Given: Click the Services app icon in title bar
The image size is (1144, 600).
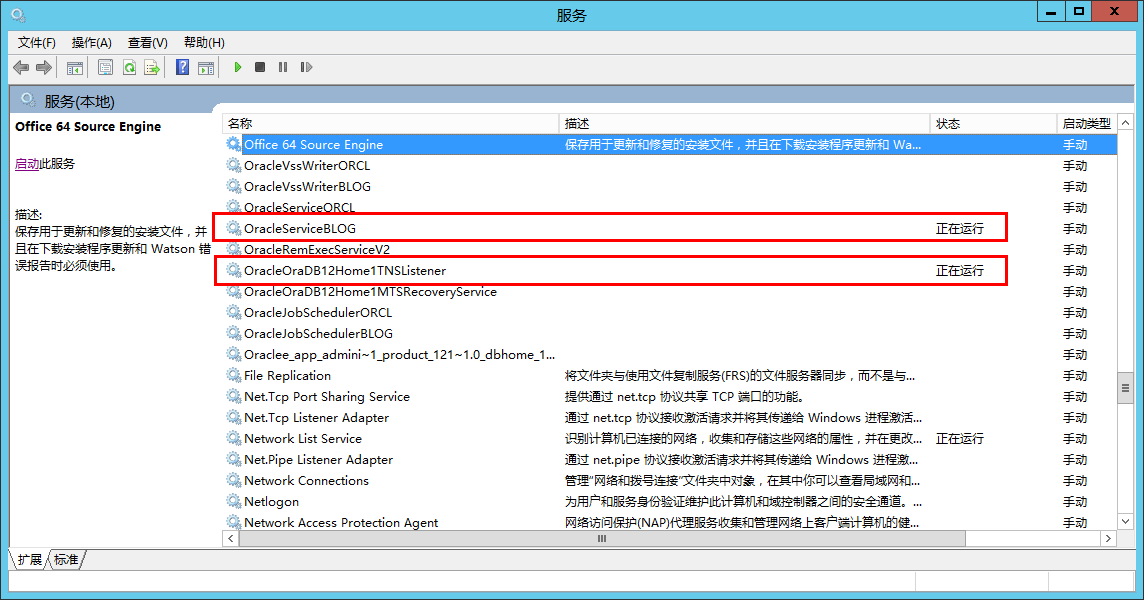Looking at the screenshot, I should point(18,15).
